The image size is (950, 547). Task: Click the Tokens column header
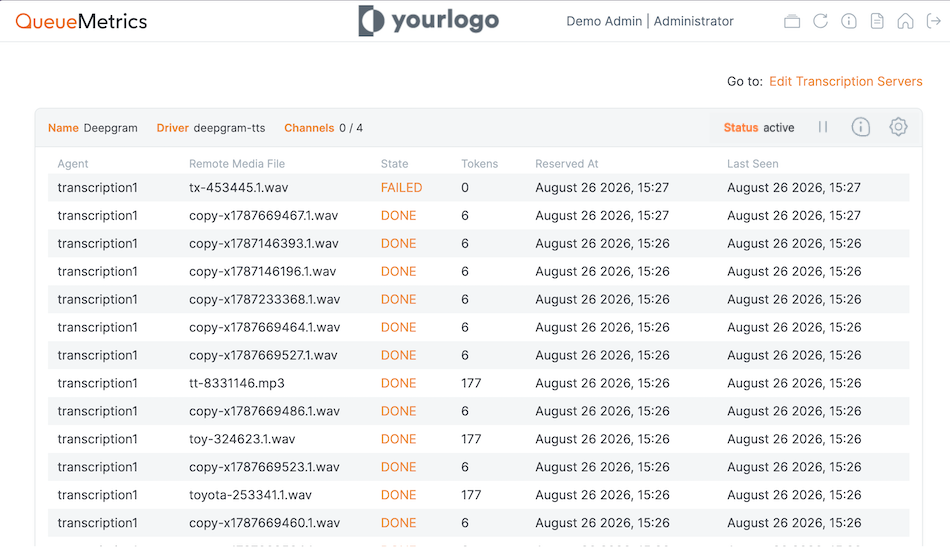(479, 164)
